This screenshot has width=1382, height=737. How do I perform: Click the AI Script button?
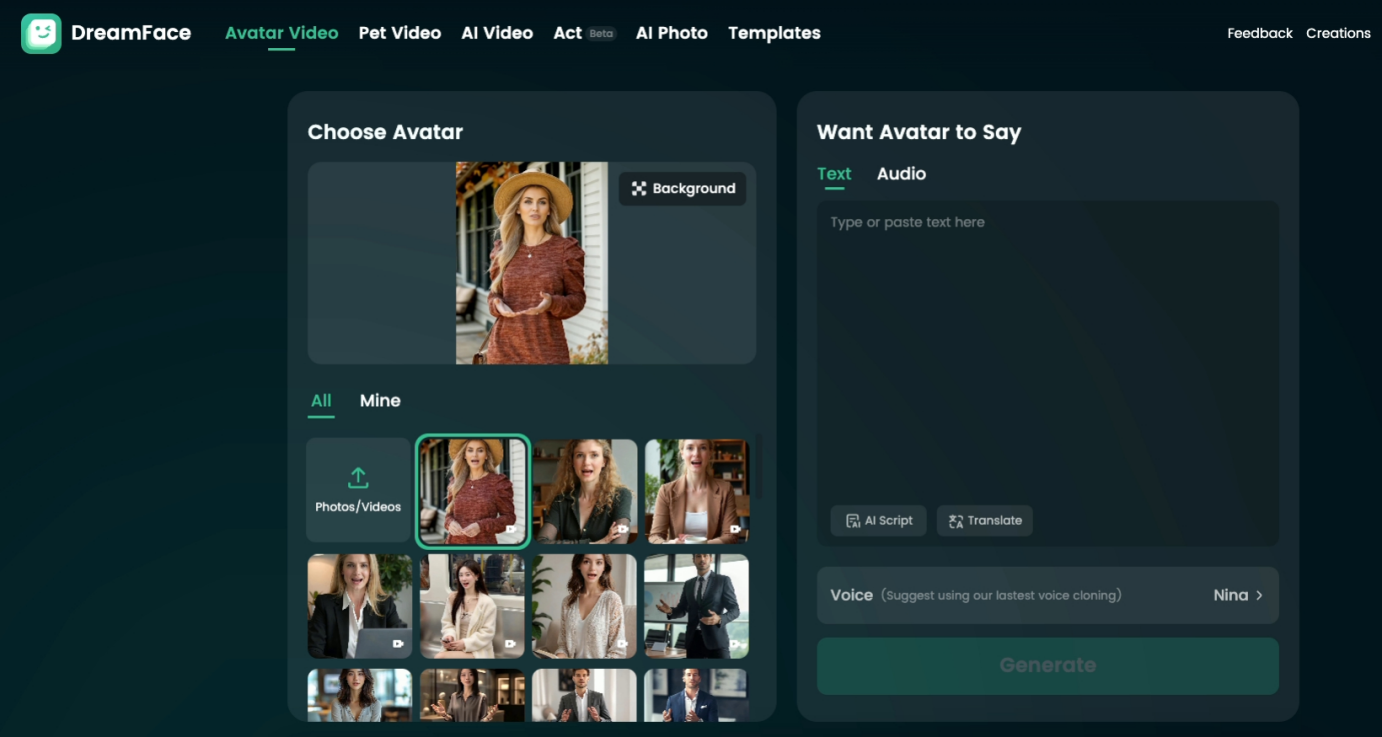click(878, 521)
